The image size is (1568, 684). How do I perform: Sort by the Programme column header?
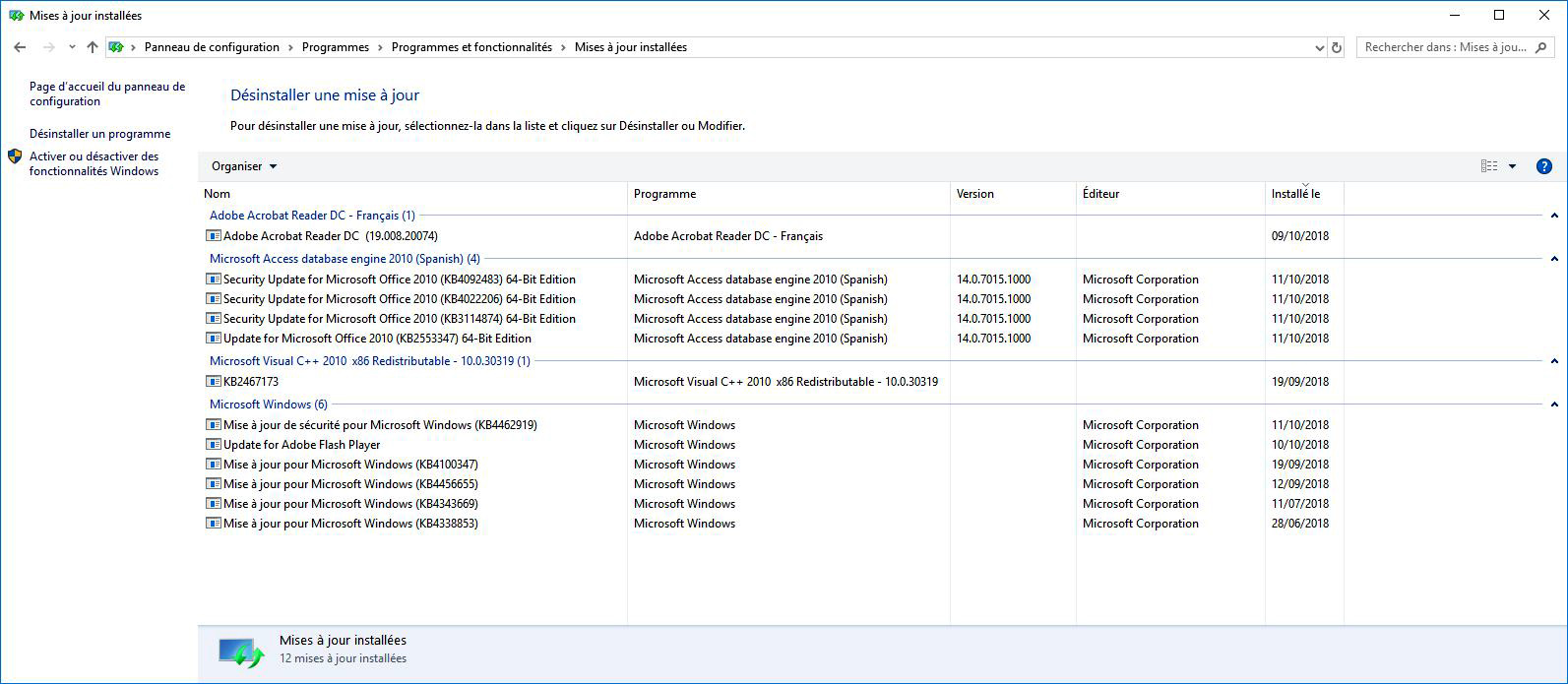tap(788, 194)
